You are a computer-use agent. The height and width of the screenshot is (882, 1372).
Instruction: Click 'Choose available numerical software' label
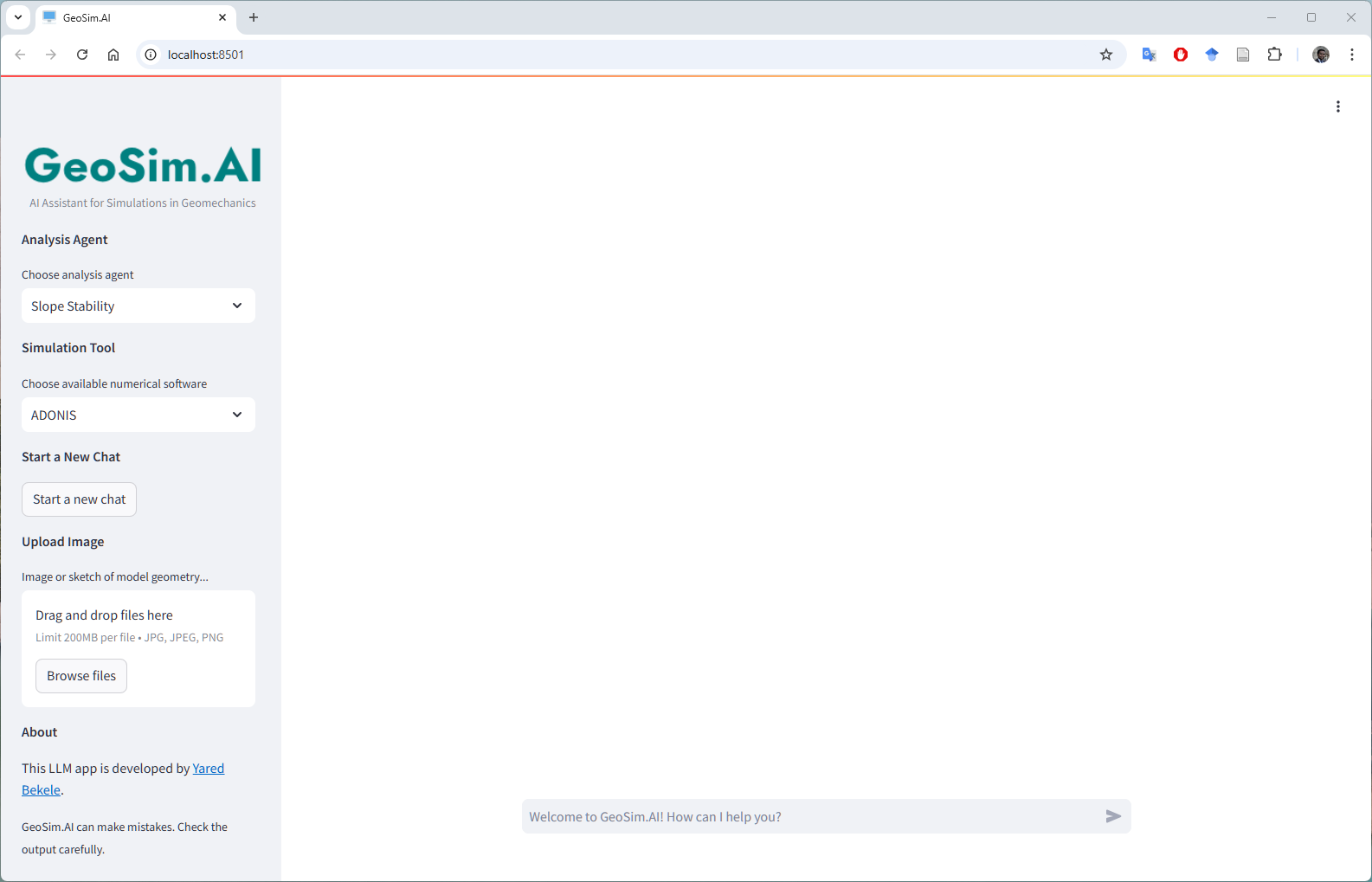click(x=114, y=383)
